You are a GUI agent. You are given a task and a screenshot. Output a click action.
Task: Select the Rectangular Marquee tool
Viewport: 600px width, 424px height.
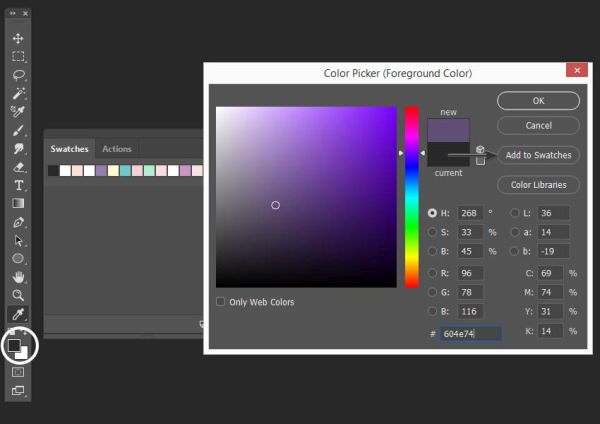pyautogui.click(x=18, y=56)
